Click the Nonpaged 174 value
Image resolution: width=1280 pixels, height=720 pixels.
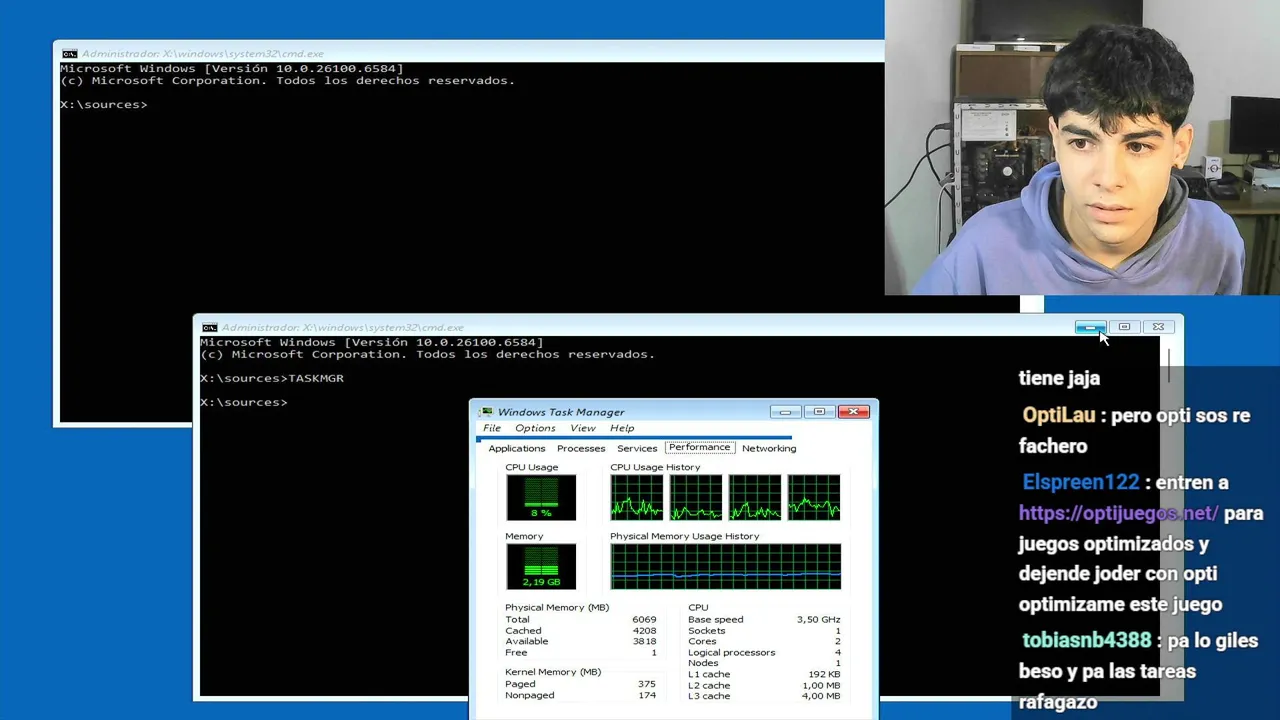click(647, 695)
